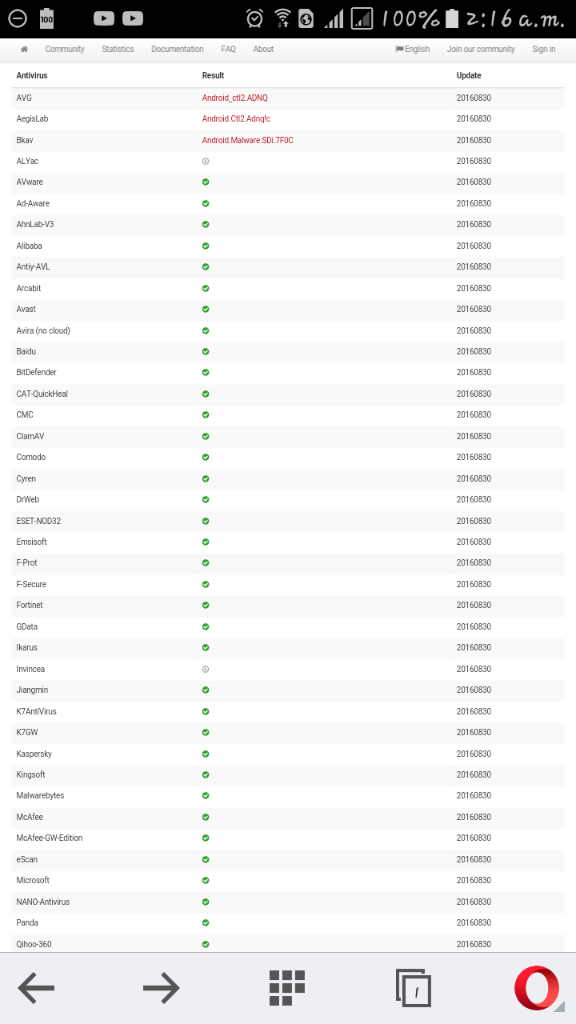Open the Documentation page

click(177, 49)
